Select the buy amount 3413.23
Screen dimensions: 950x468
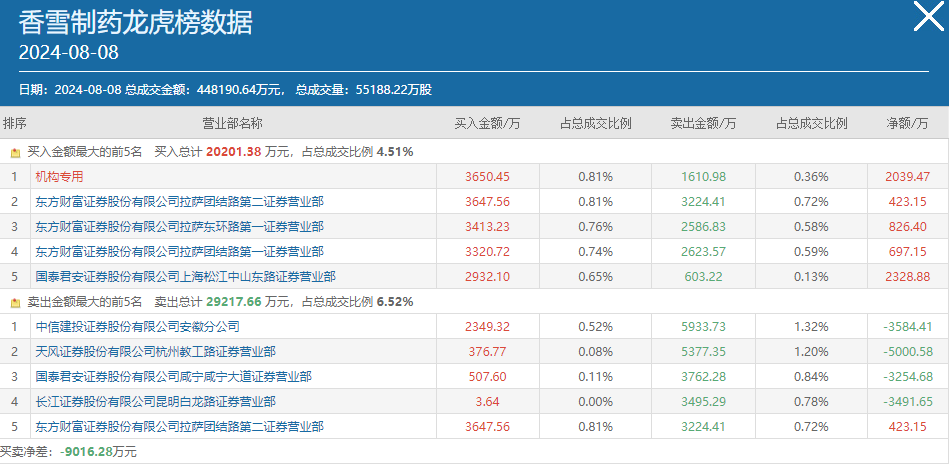pos(488,227)
